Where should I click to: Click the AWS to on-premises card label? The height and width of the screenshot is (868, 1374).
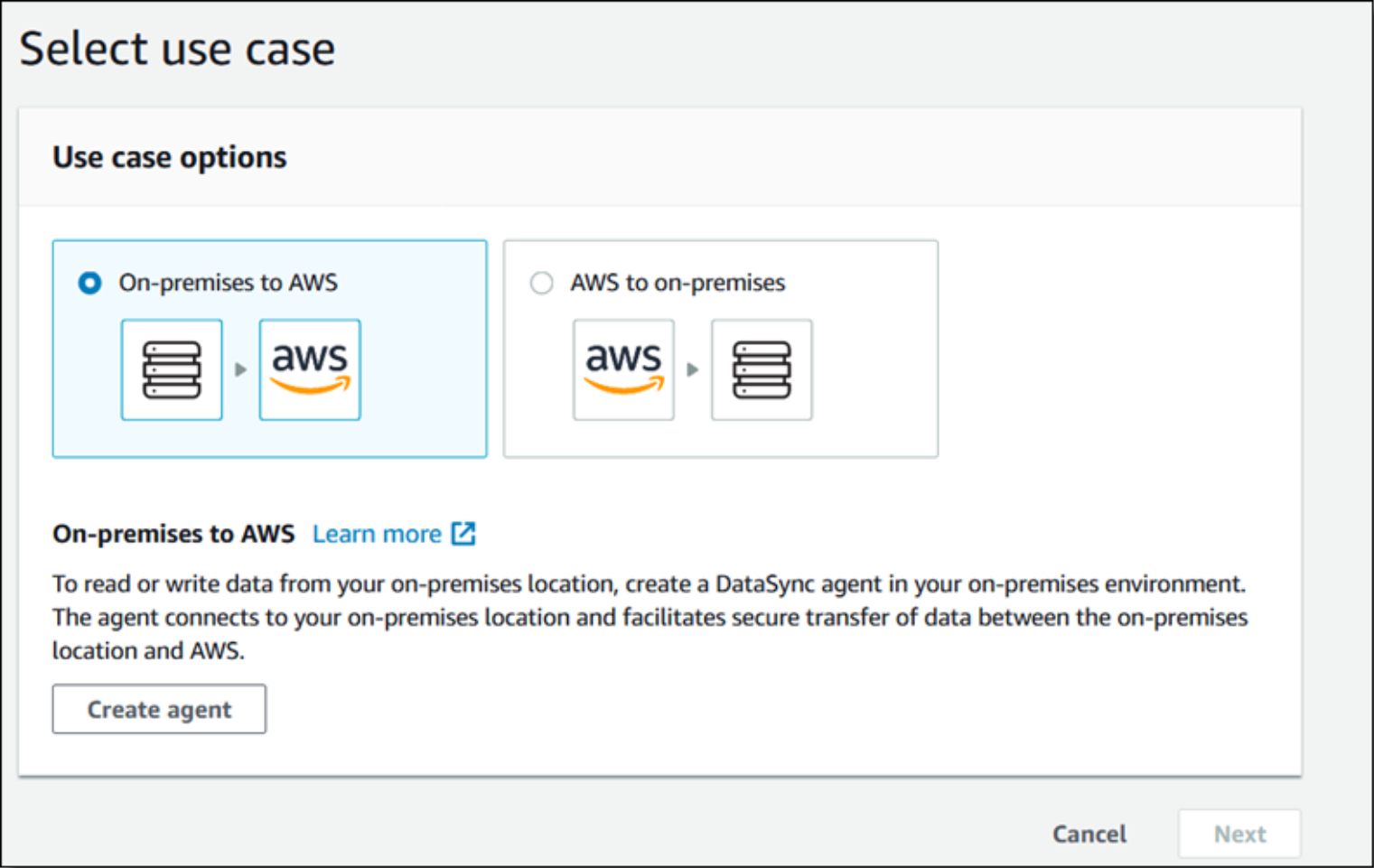pos(678,283)
